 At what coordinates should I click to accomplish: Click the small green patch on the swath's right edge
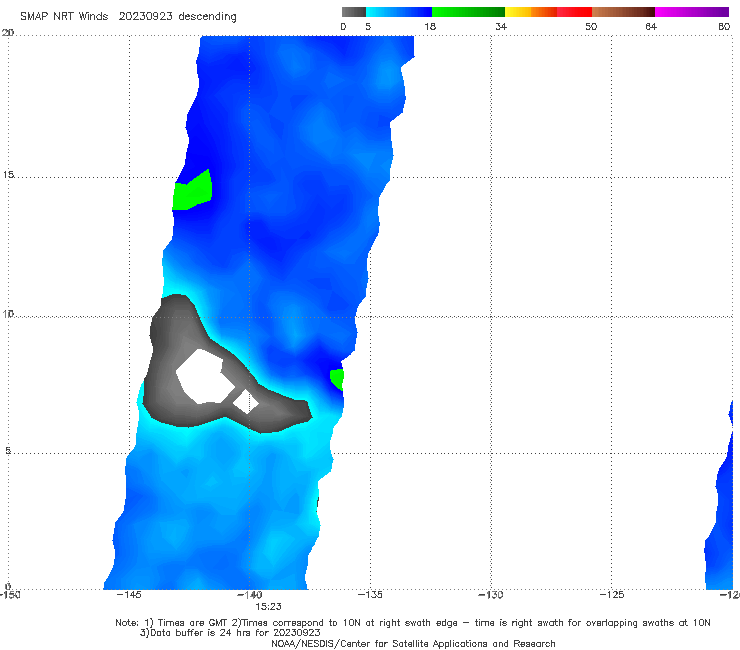click(337, 379)
